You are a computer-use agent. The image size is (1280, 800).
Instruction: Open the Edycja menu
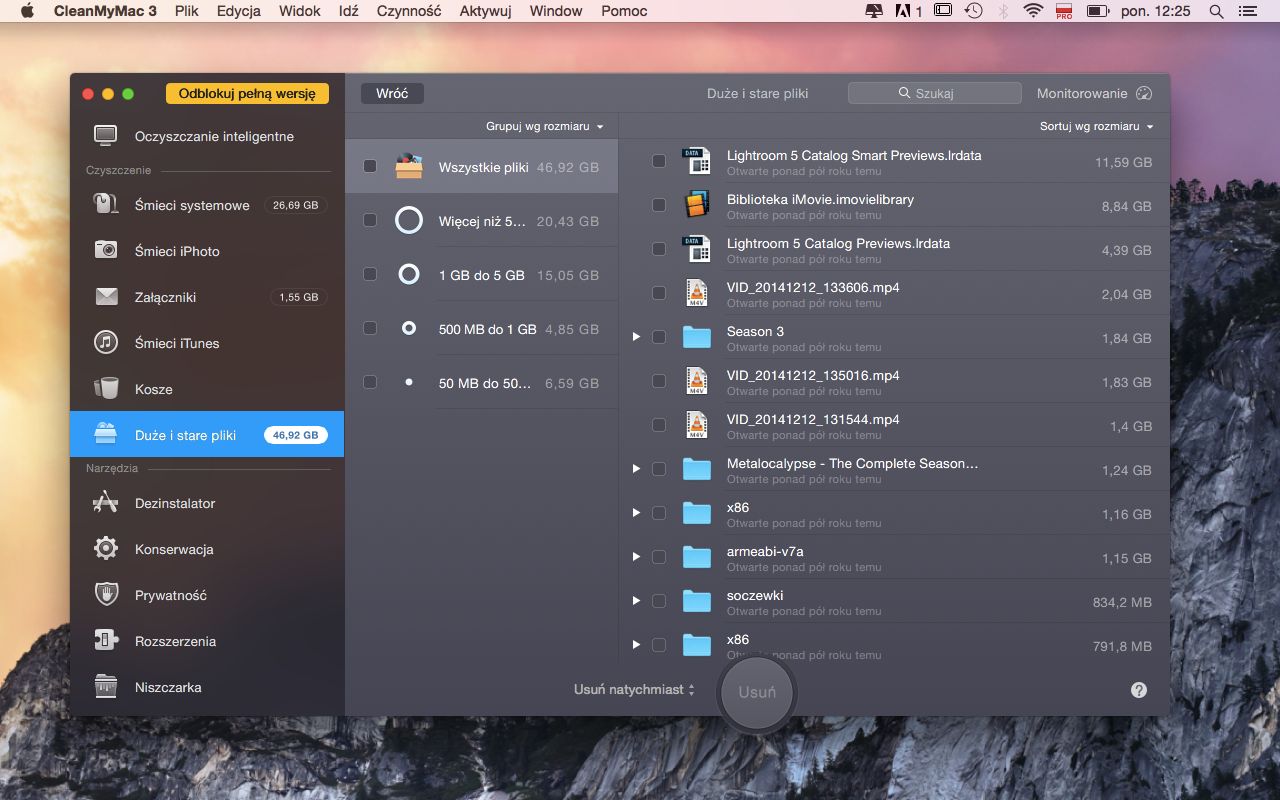(239, 11)
